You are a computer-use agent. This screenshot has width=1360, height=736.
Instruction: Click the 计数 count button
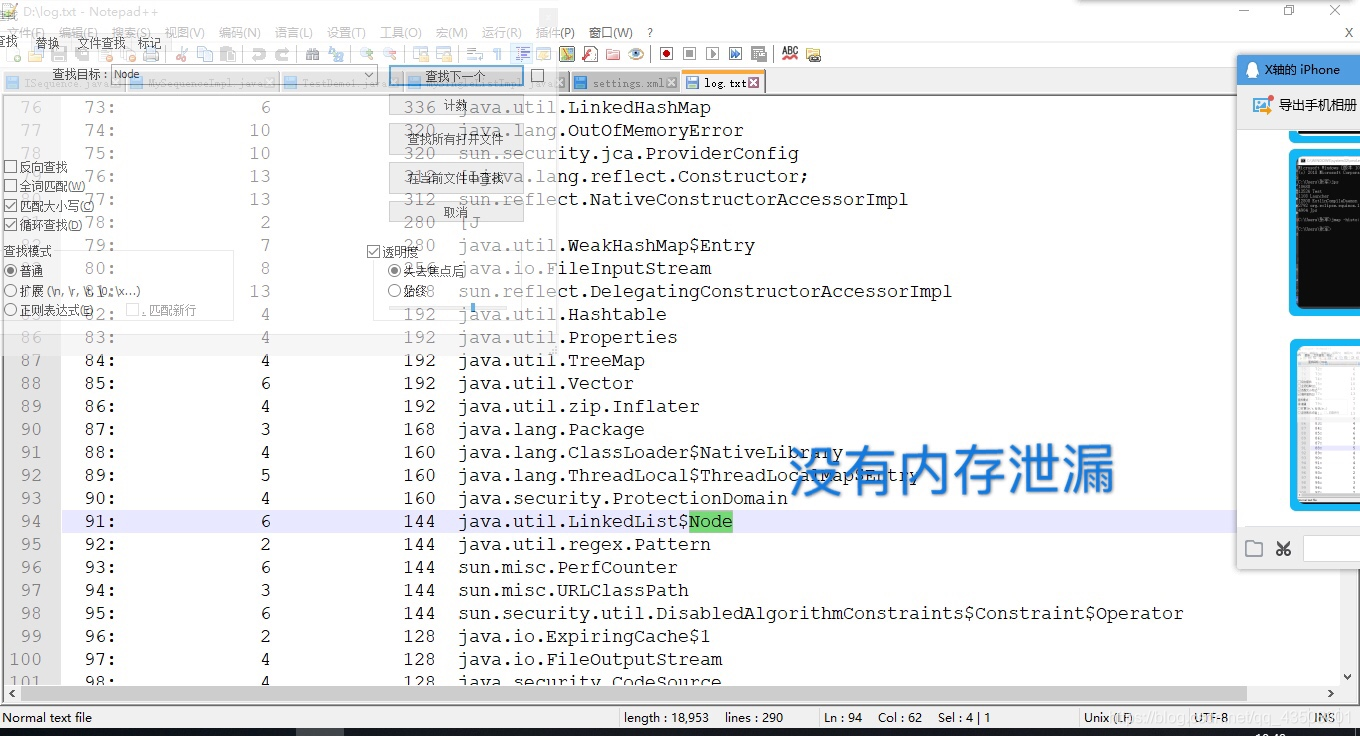click(455, 105)
